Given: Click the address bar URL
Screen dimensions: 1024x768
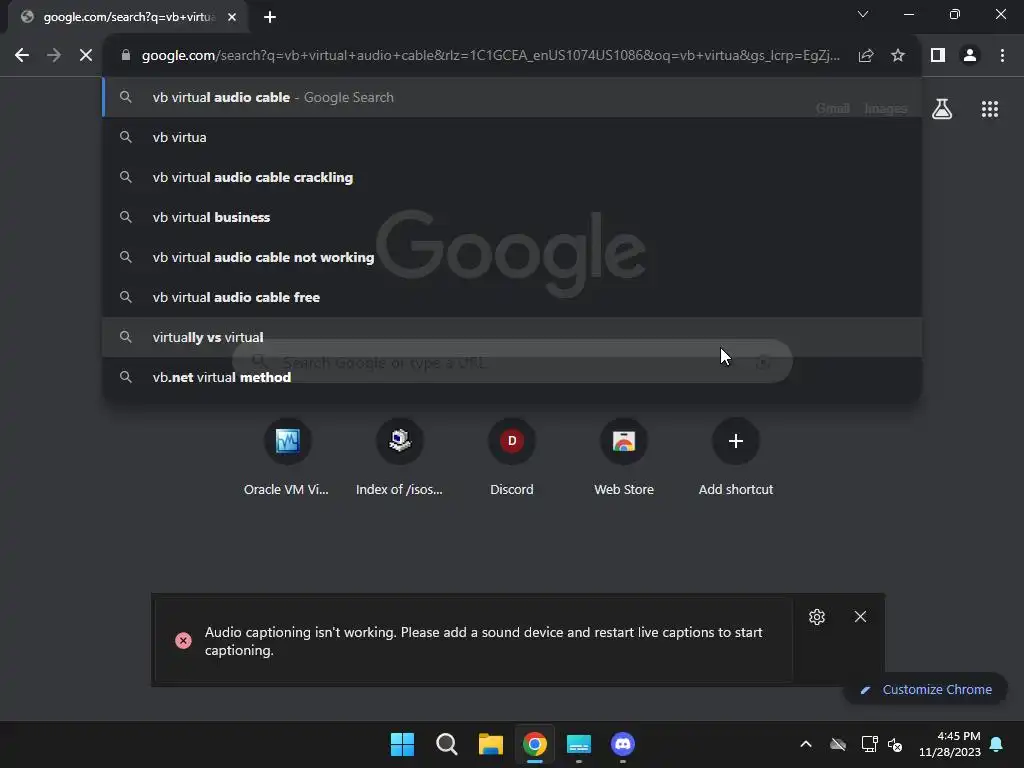Looking at the screenshot, I should click(490, 56).
